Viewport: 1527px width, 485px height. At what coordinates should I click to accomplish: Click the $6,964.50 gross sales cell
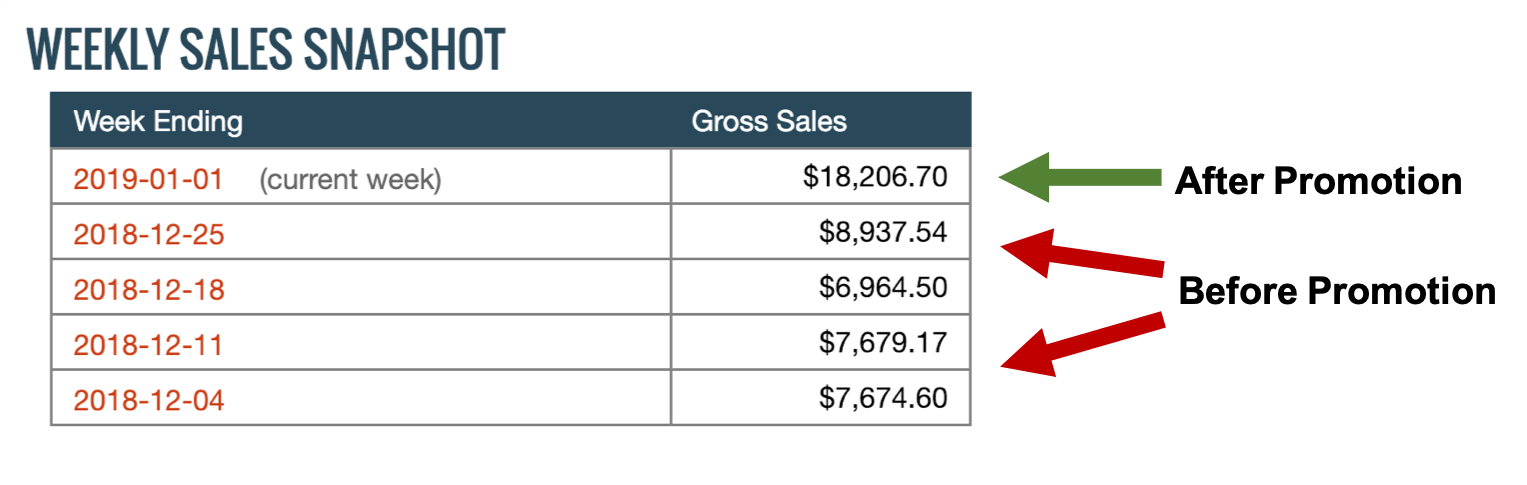click(x=821, y=287)
